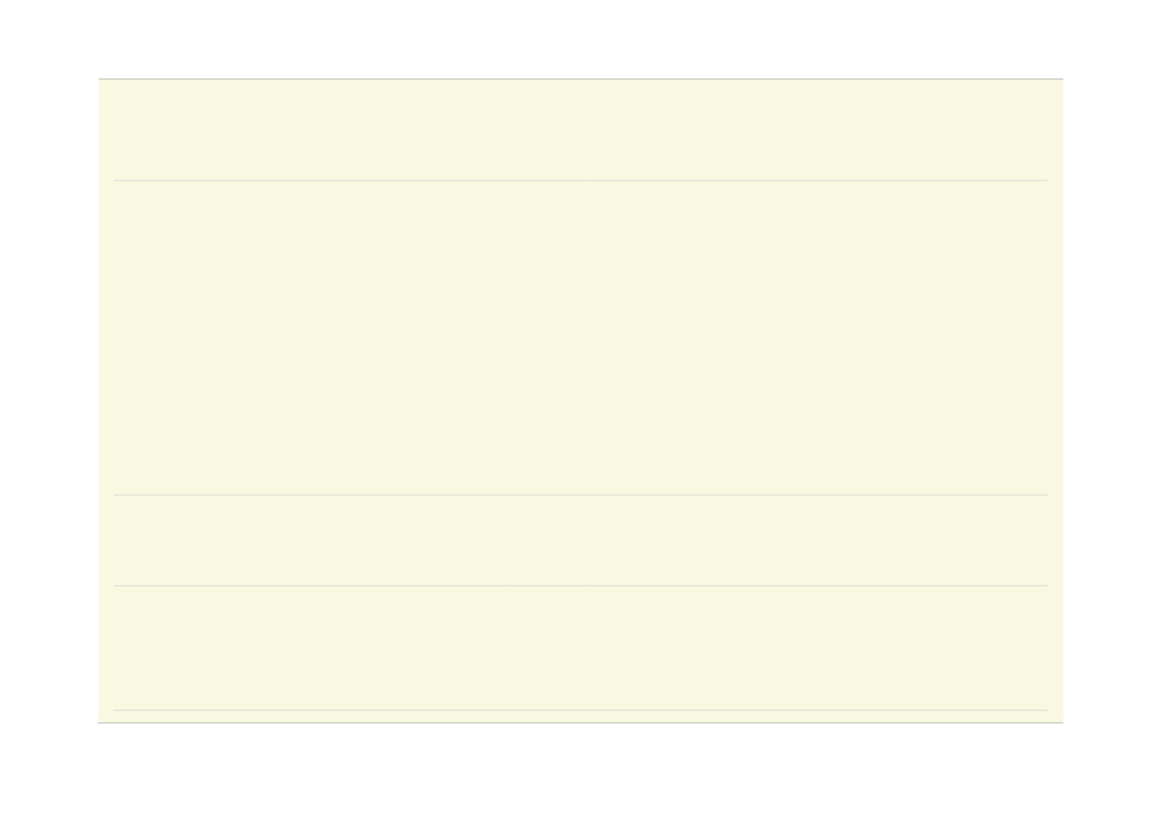Click the right end of first divider
The width and height of the screenshot is (1169, 827).
(x=1045, y=180)
